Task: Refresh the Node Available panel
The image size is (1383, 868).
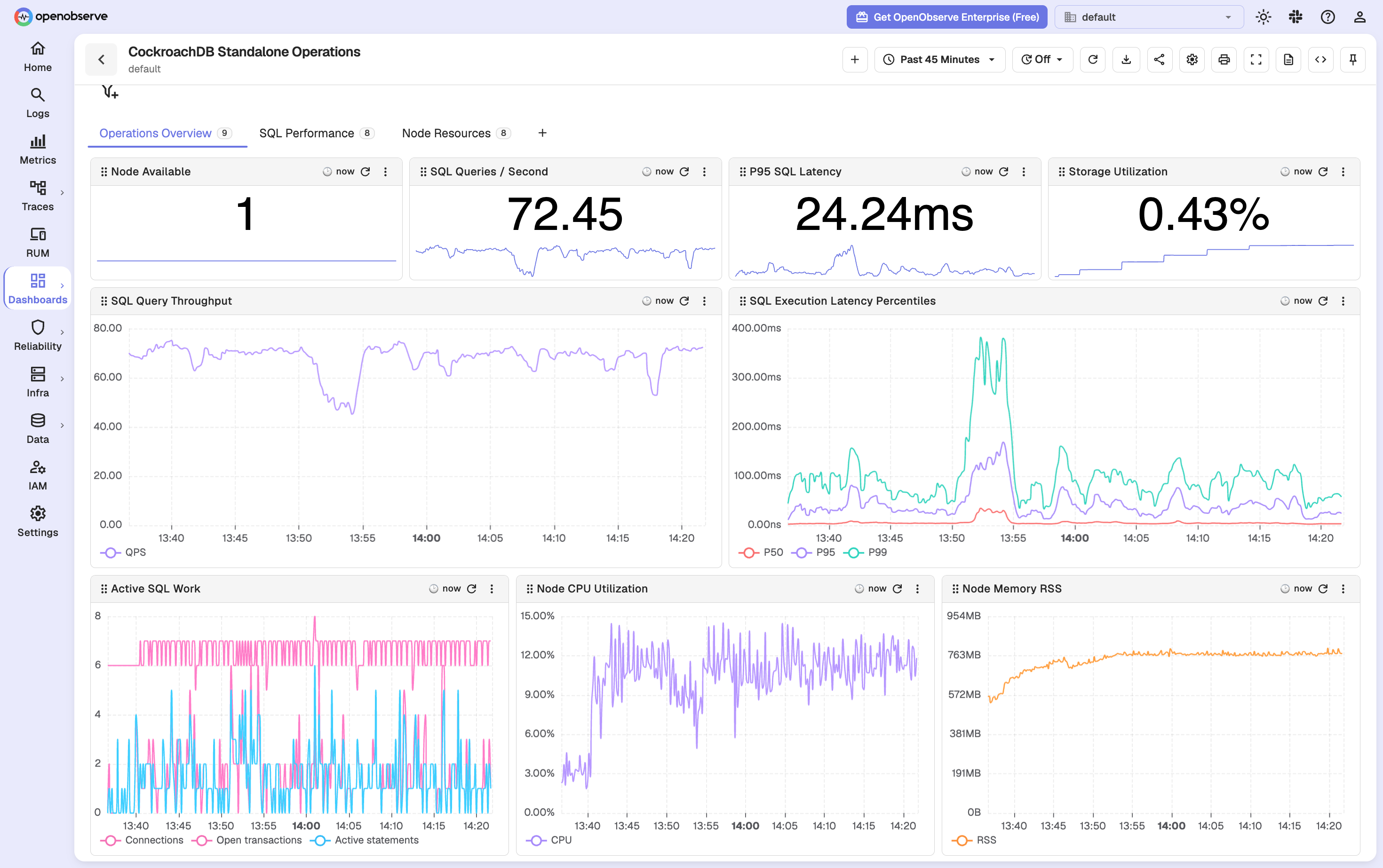Action: (x=366, y=172)
